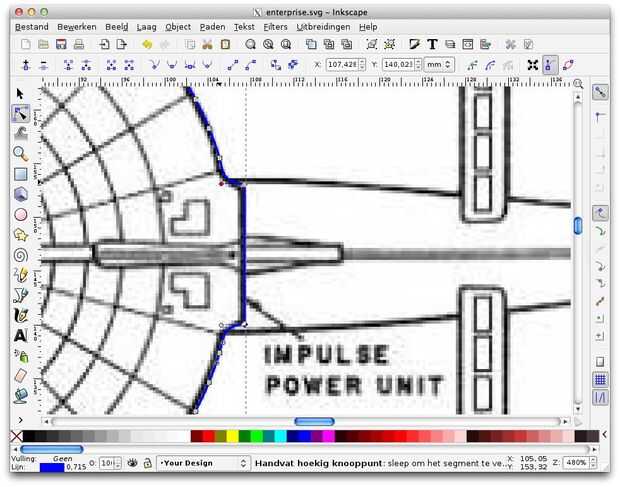Open the Uitbreidingen menu

tap(323, 27)
